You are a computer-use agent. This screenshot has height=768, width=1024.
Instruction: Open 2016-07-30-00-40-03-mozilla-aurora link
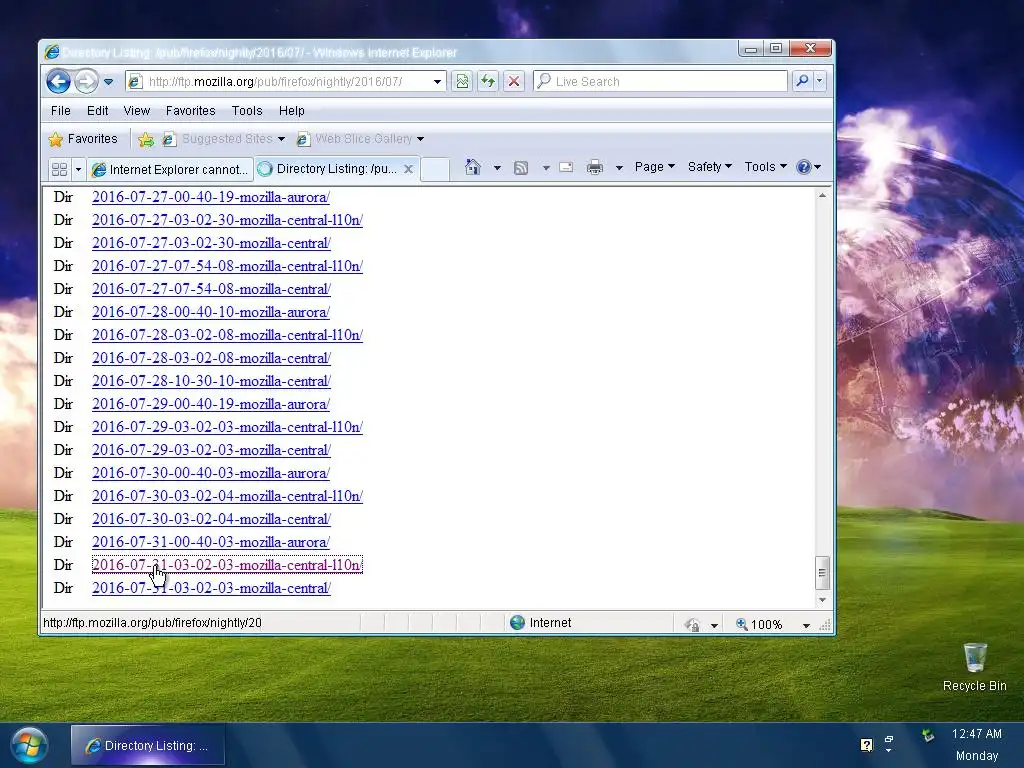tap(211, 473)
